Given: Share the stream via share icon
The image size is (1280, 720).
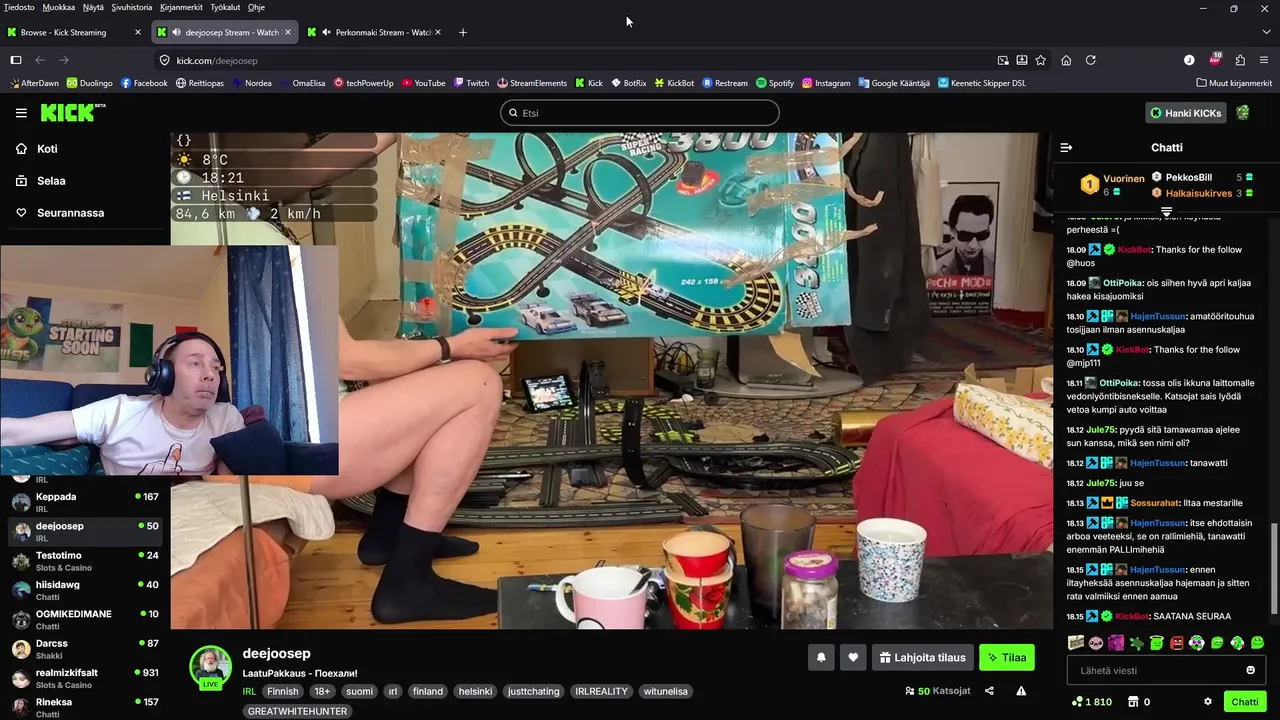Looking at the screenshot, I should pyautogui.click(x=989, y=690).
